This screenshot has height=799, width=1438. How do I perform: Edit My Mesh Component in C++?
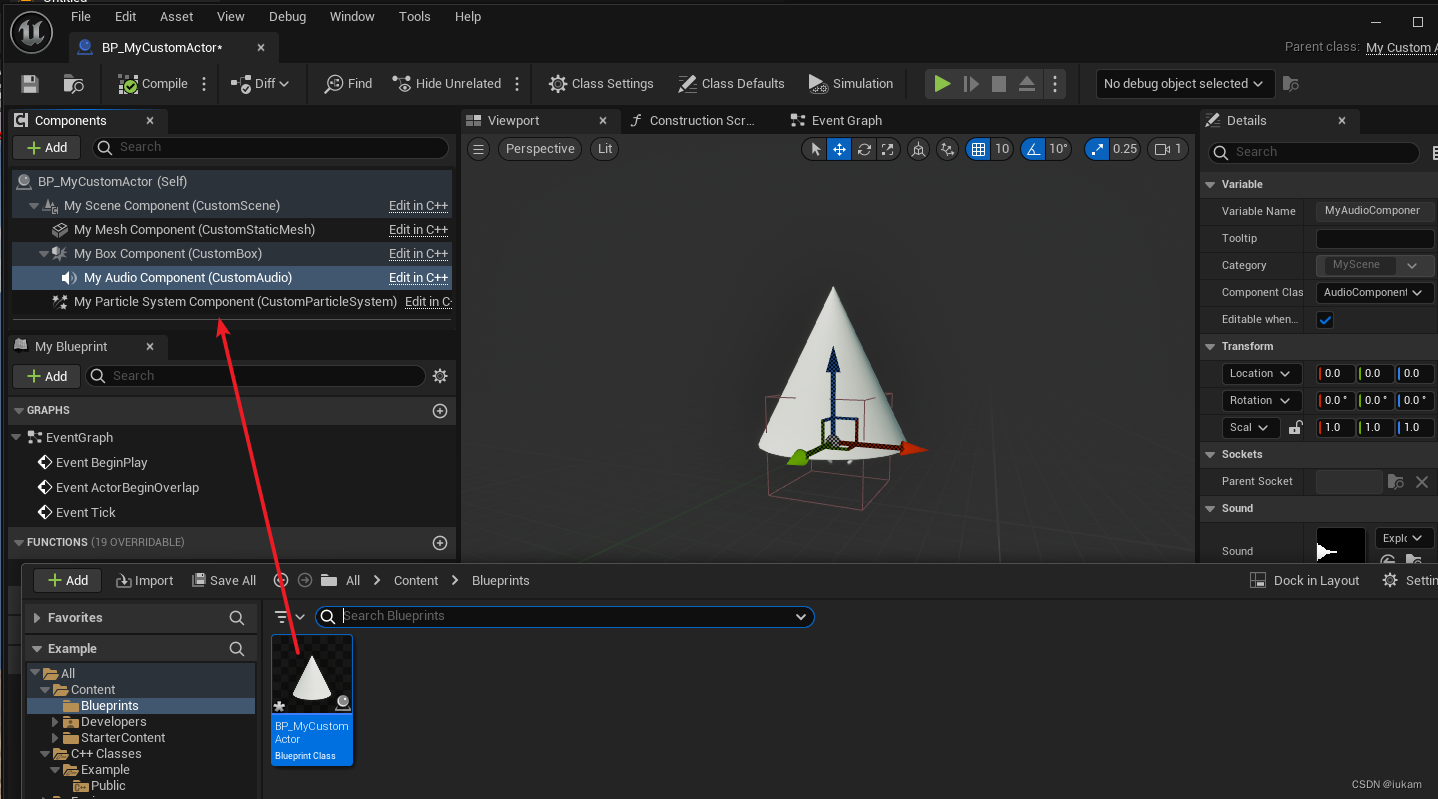point(418,230)
